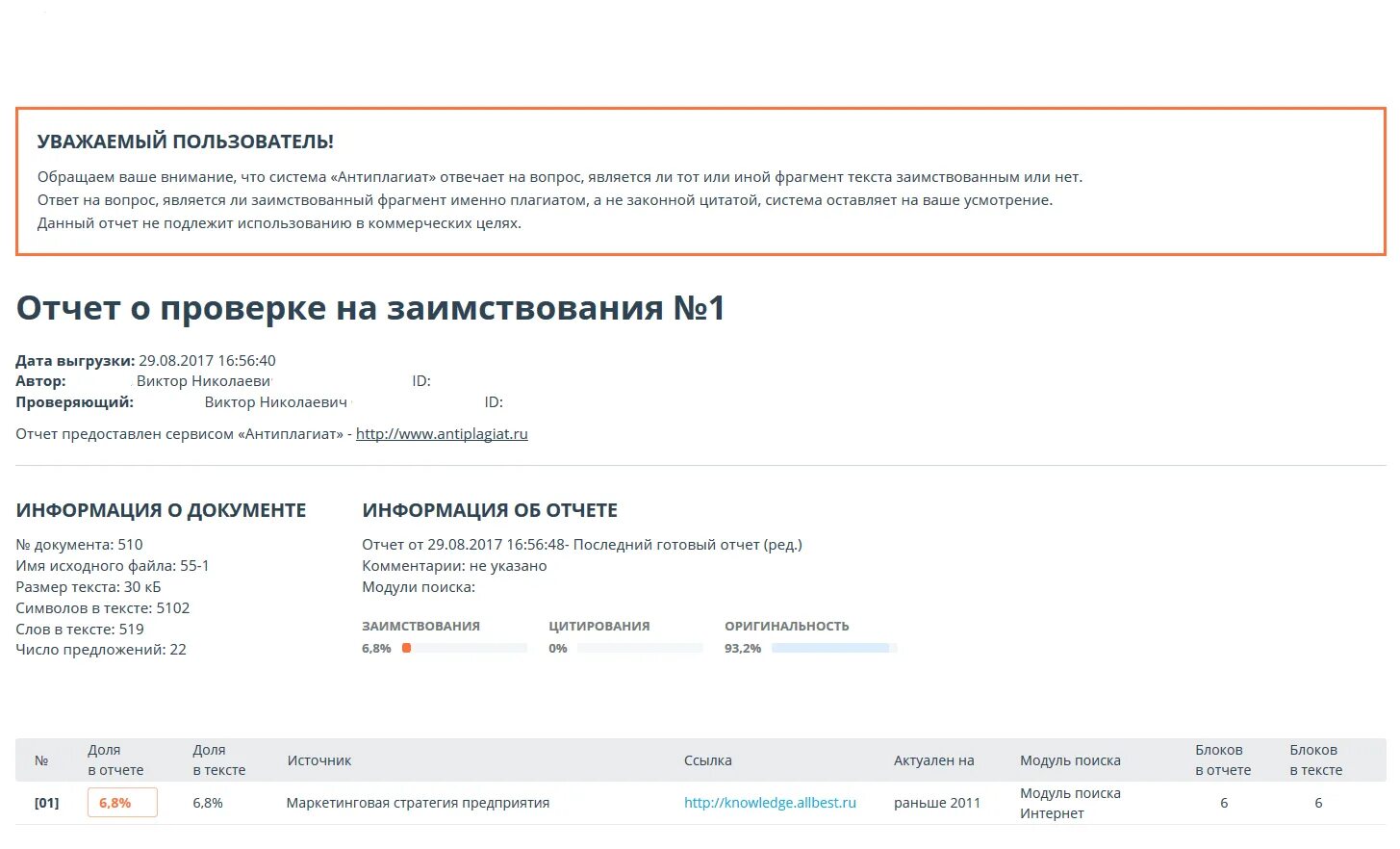This screenshot has height=849, width=1400.
Task: Click 'Имя исходного файла: 55-1' line
Action: [113, 566]
